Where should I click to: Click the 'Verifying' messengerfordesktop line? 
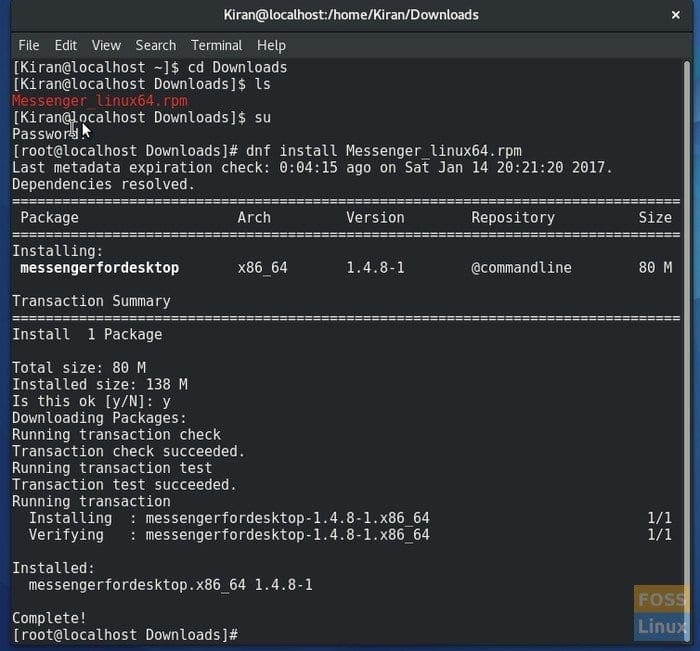point(350,535)
